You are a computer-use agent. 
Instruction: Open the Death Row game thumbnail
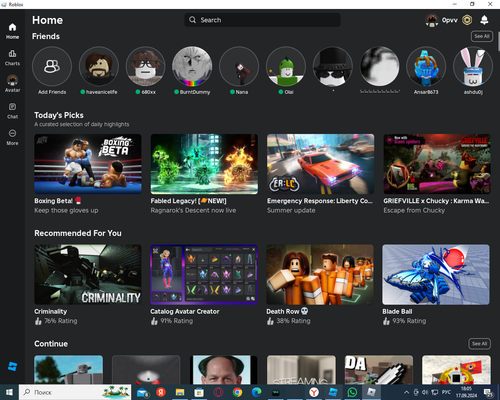(x=320, y=274)
